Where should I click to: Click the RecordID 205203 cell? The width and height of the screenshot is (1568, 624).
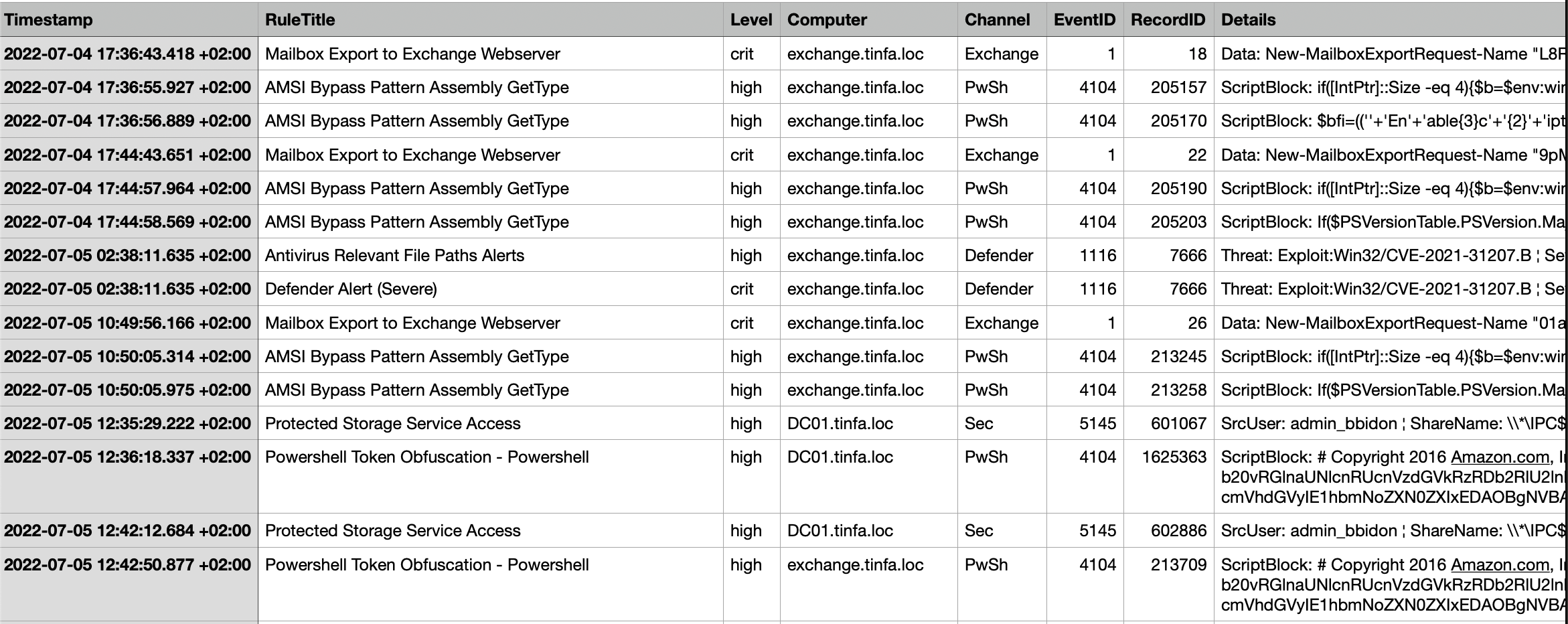(1178, 222)
